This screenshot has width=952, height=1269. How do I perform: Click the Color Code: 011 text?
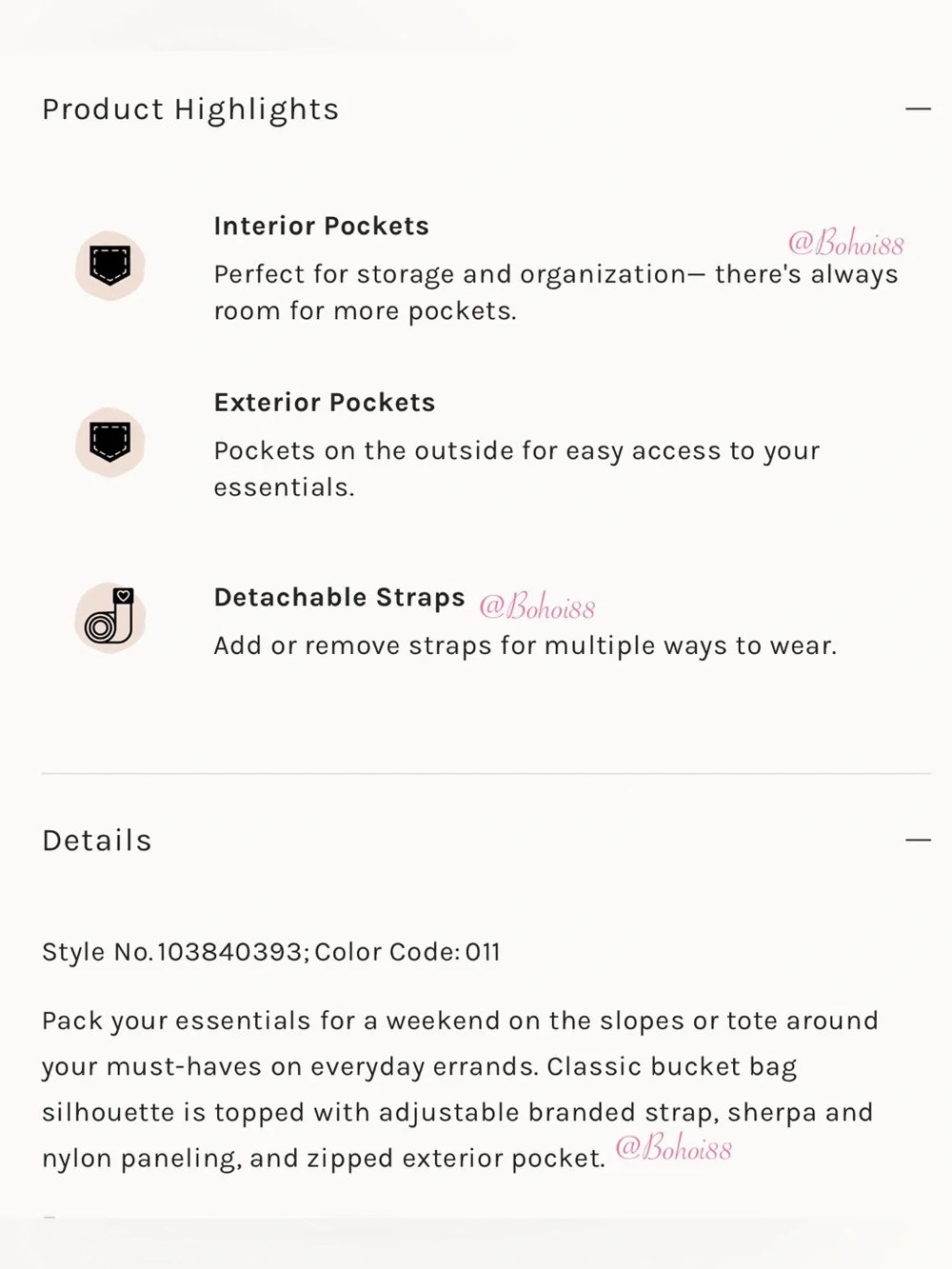coord(407,953)
